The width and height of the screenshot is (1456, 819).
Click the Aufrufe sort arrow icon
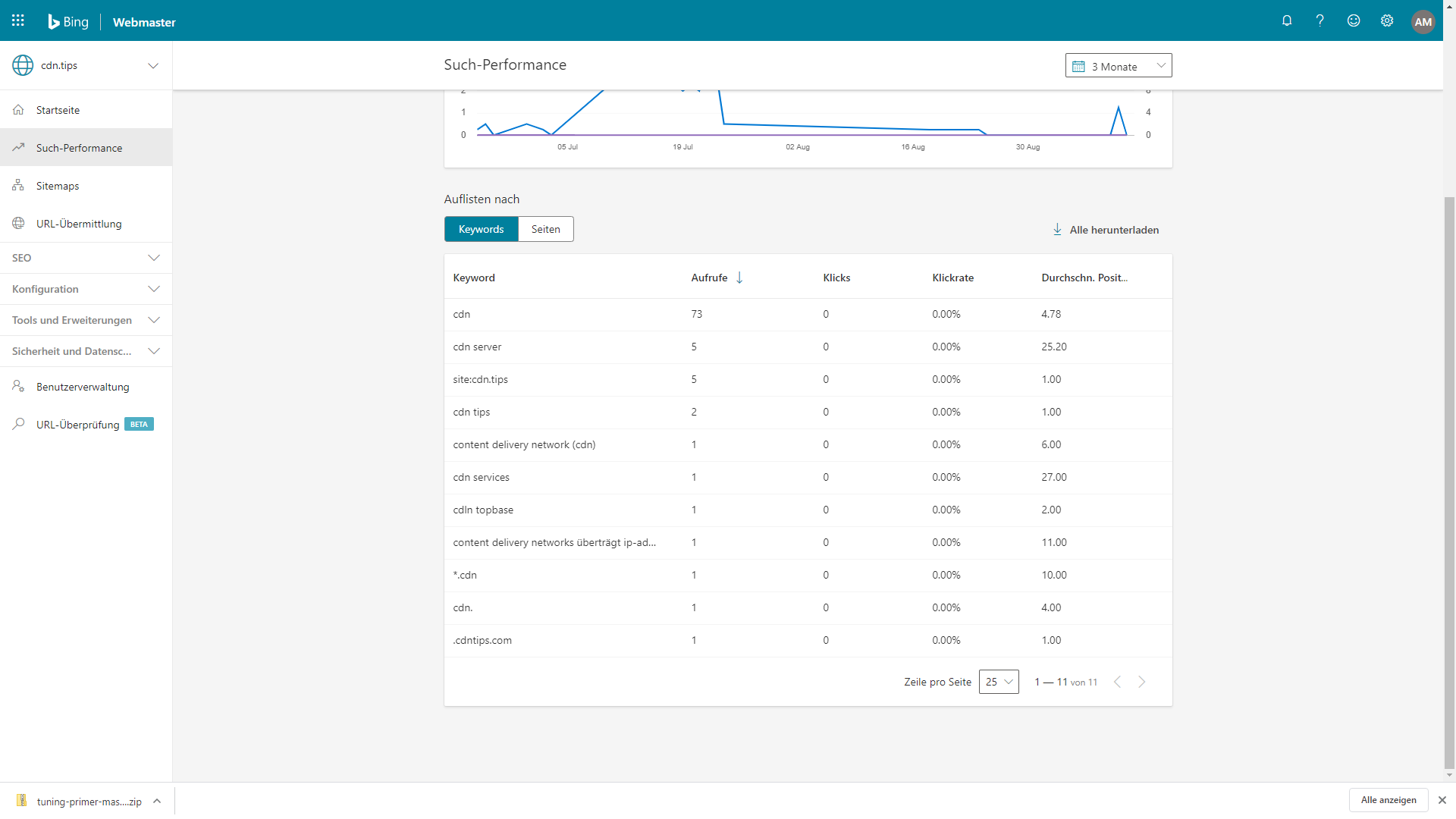(739, 278)
